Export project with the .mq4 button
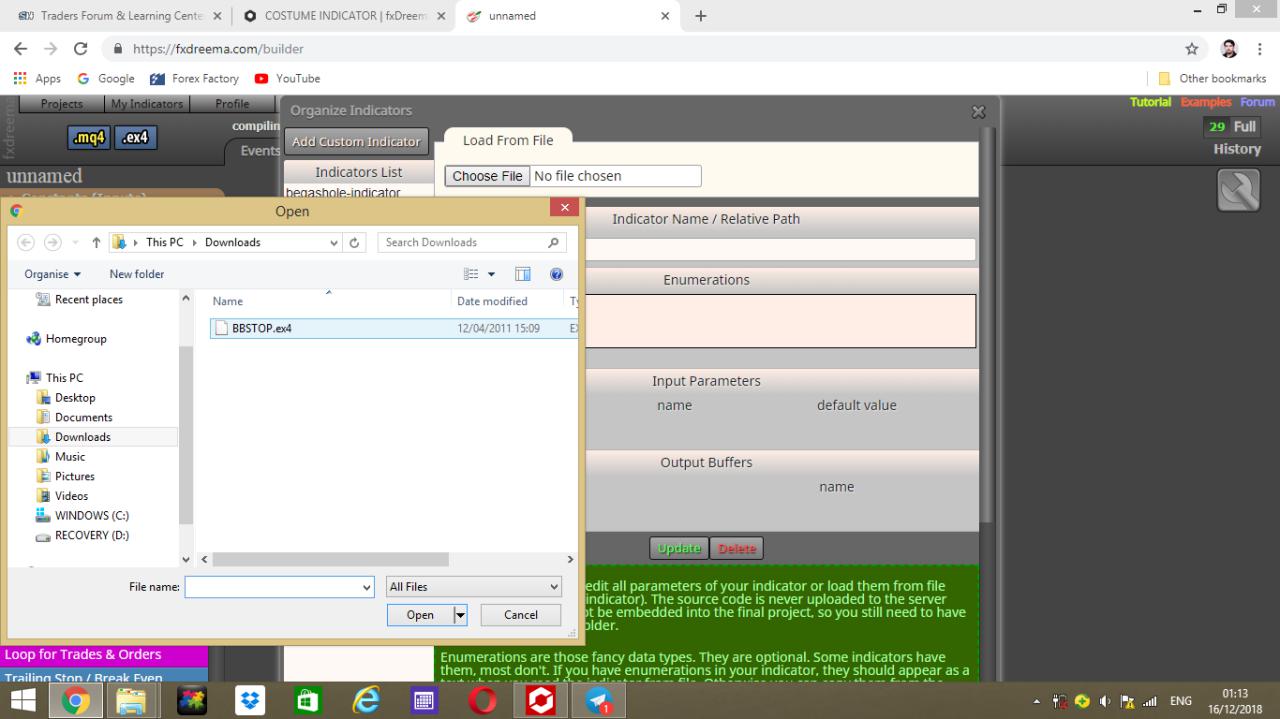 (x=88, y=138)
